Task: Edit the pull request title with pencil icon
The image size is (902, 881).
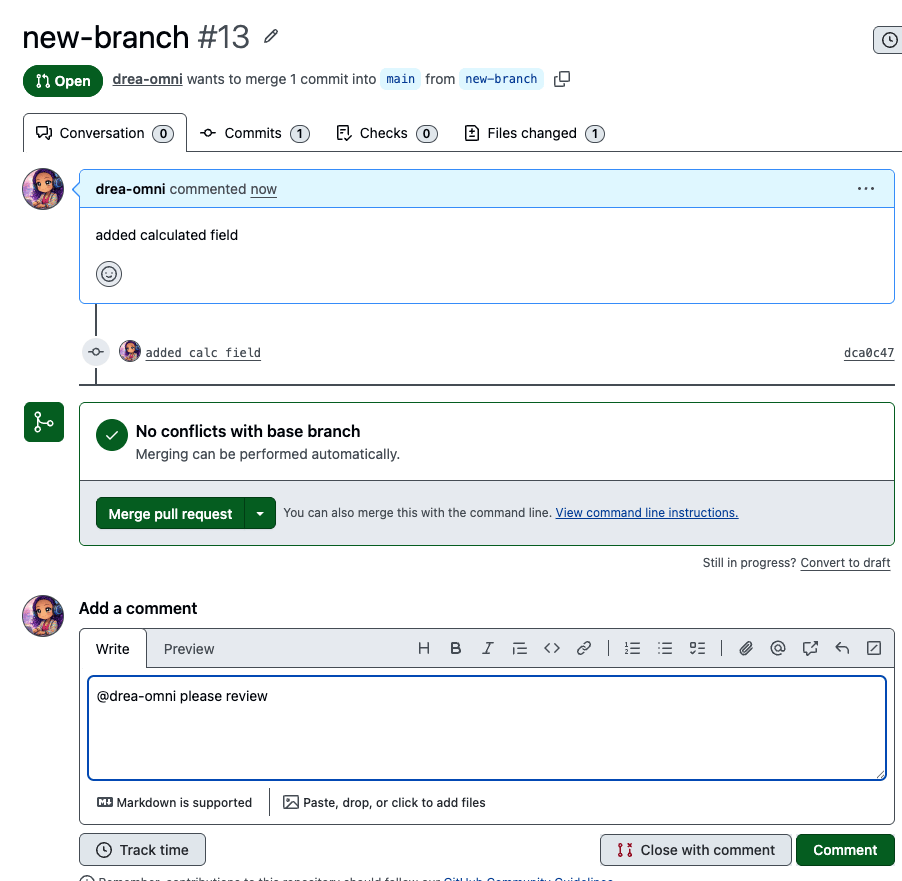Action: click(x=271, y=37)
